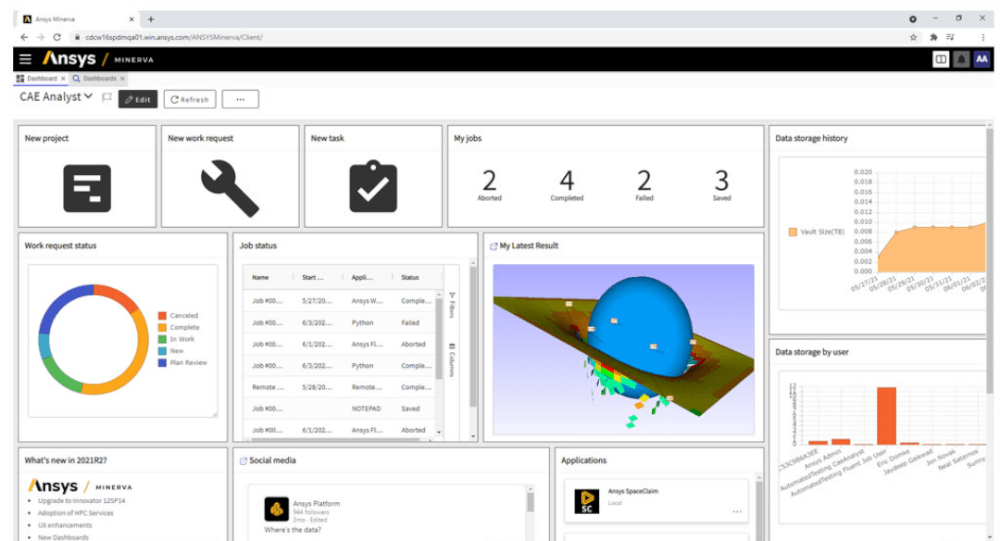Toggle the Plan Review legend swatch
1000x541 pixels.
(x=162, y=362)
